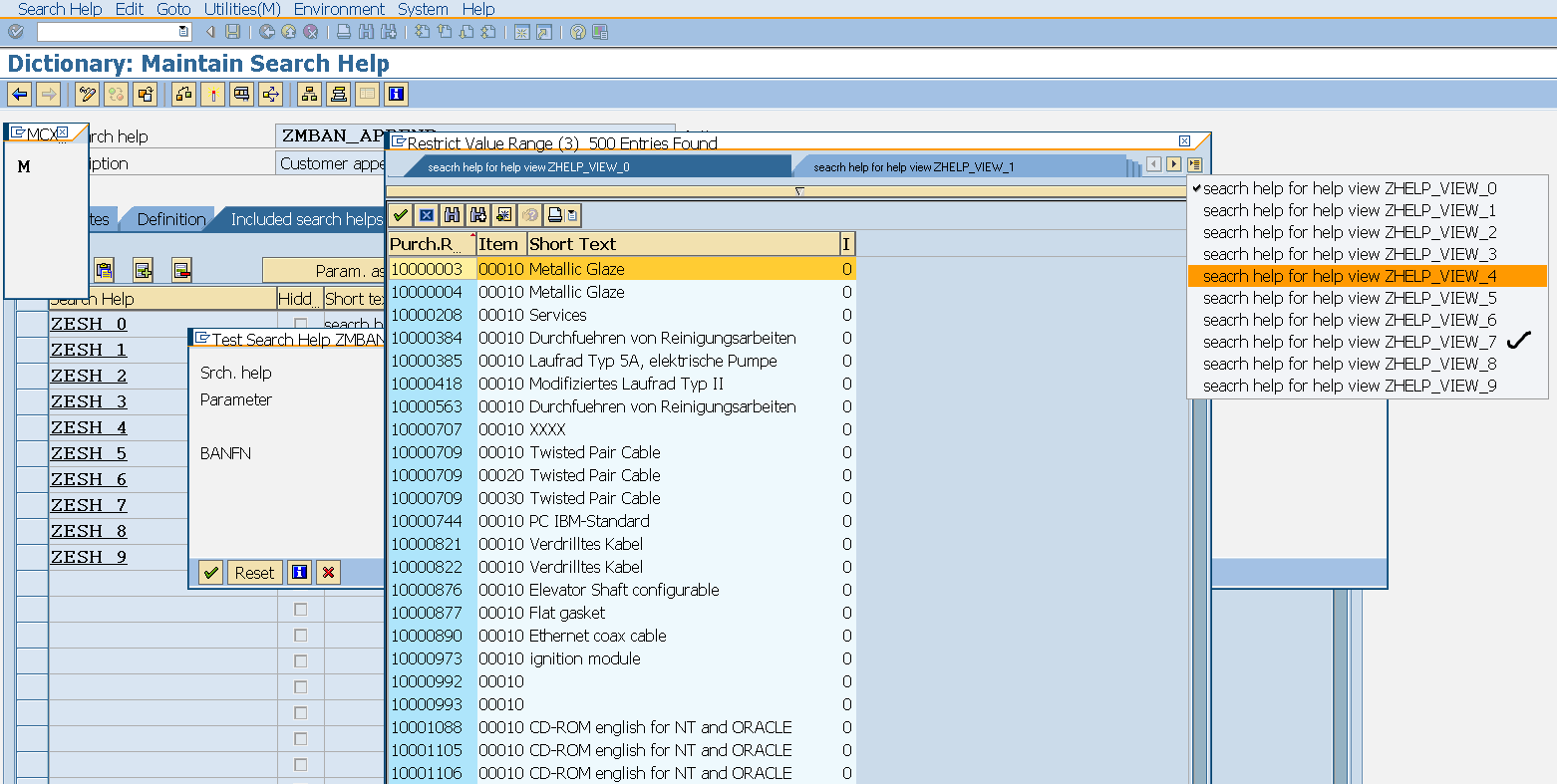The image size is (1557, 784).
Task: Select the Display/Change pencil icon
Action: click(87, 94)
